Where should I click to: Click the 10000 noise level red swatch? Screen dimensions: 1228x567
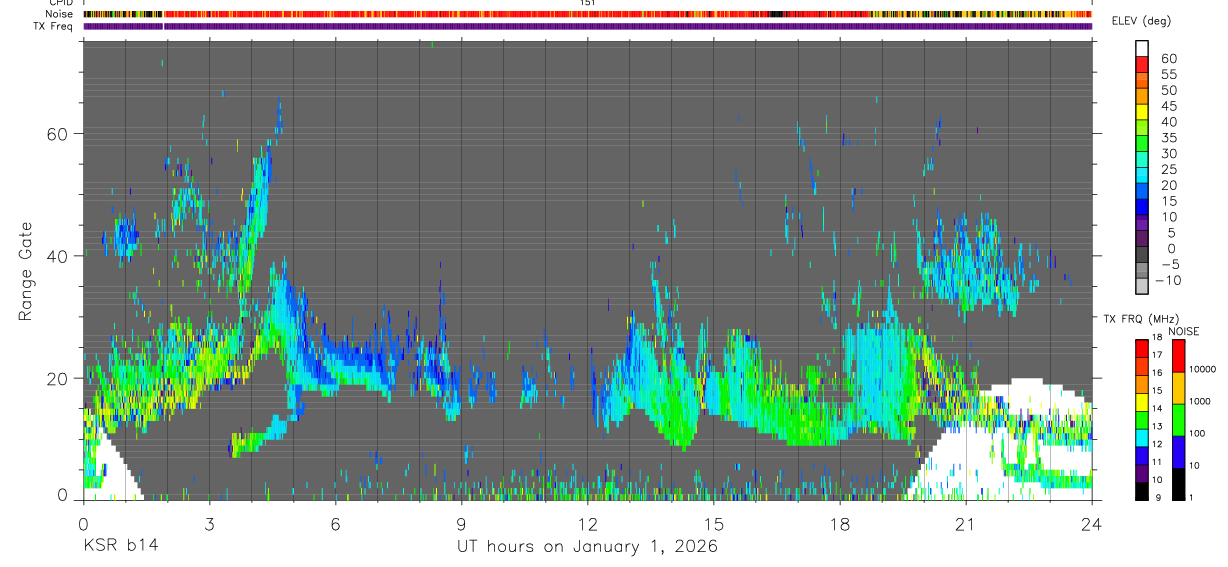(1180, 356)
